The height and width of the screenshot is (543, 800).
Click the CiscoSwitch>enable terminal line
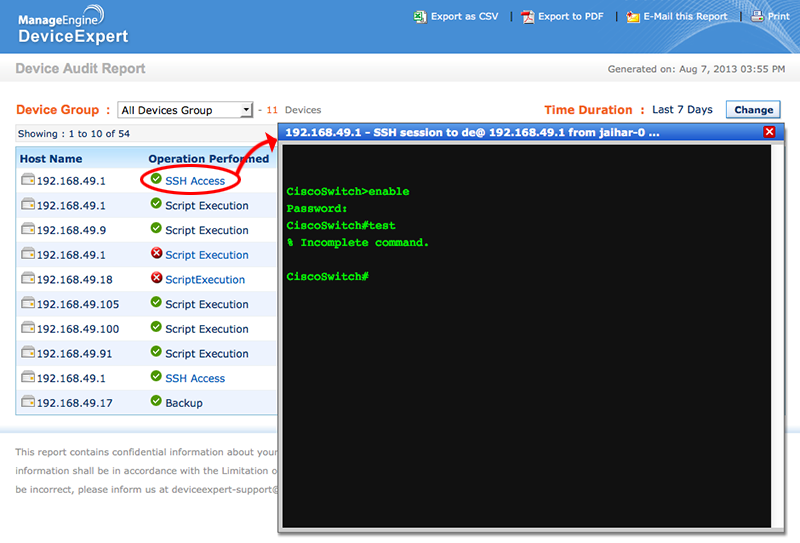point(348,191)
